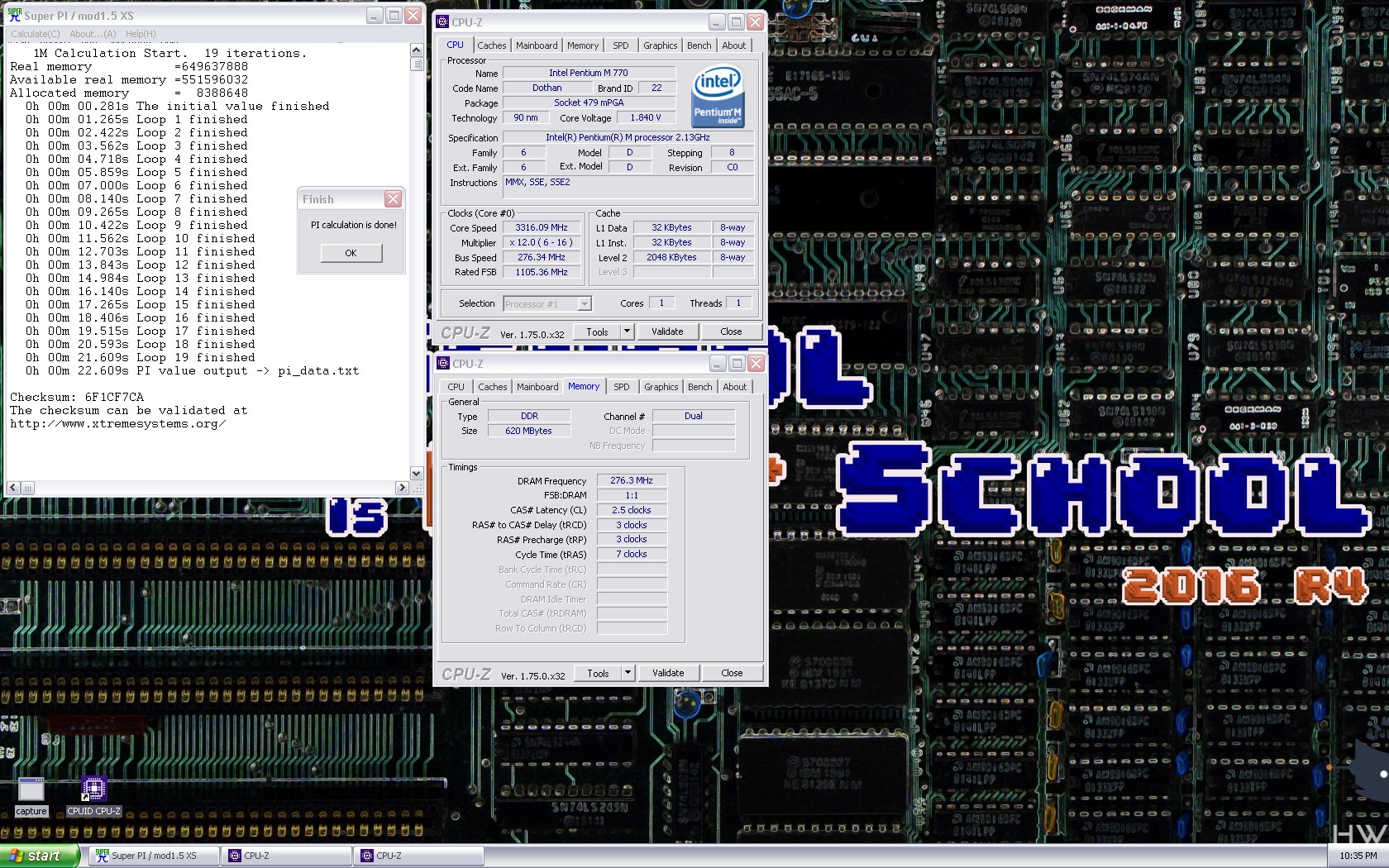This screenshot has height=868, width=1389.
Task: Expand Tools dropdown arrow in lower CPU-Z
Action: click(628, 674)
